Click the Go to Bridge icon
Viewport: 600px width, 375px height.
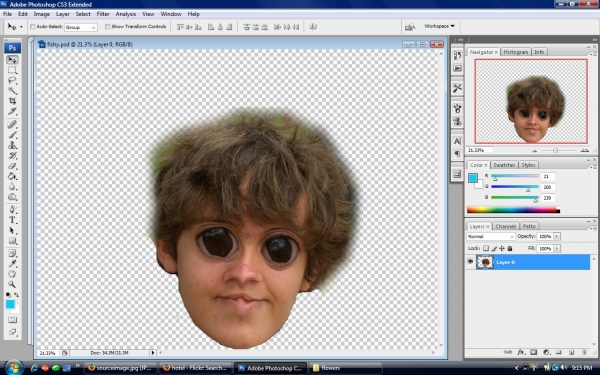[x=410, y=27]
